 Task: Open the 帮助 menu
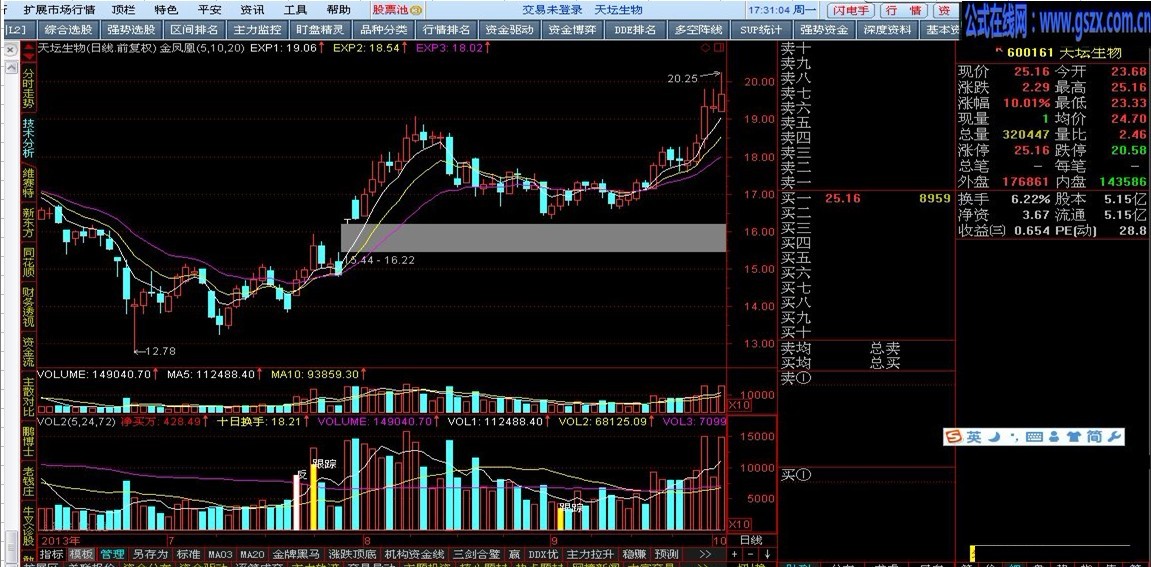coord(338,10)
